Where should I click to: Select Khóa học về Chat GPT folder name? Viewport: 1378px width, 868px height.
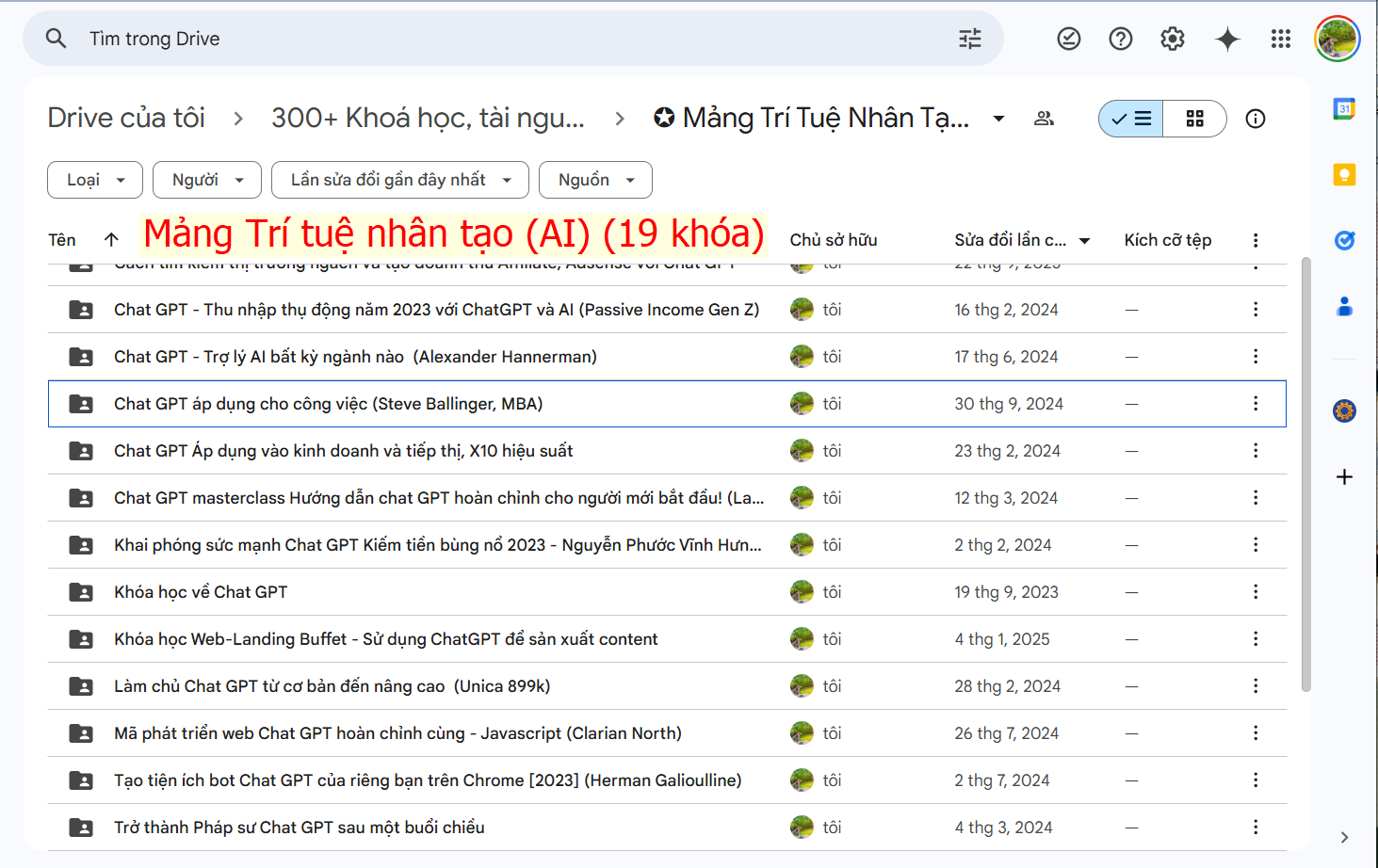[x=201, y=592]
